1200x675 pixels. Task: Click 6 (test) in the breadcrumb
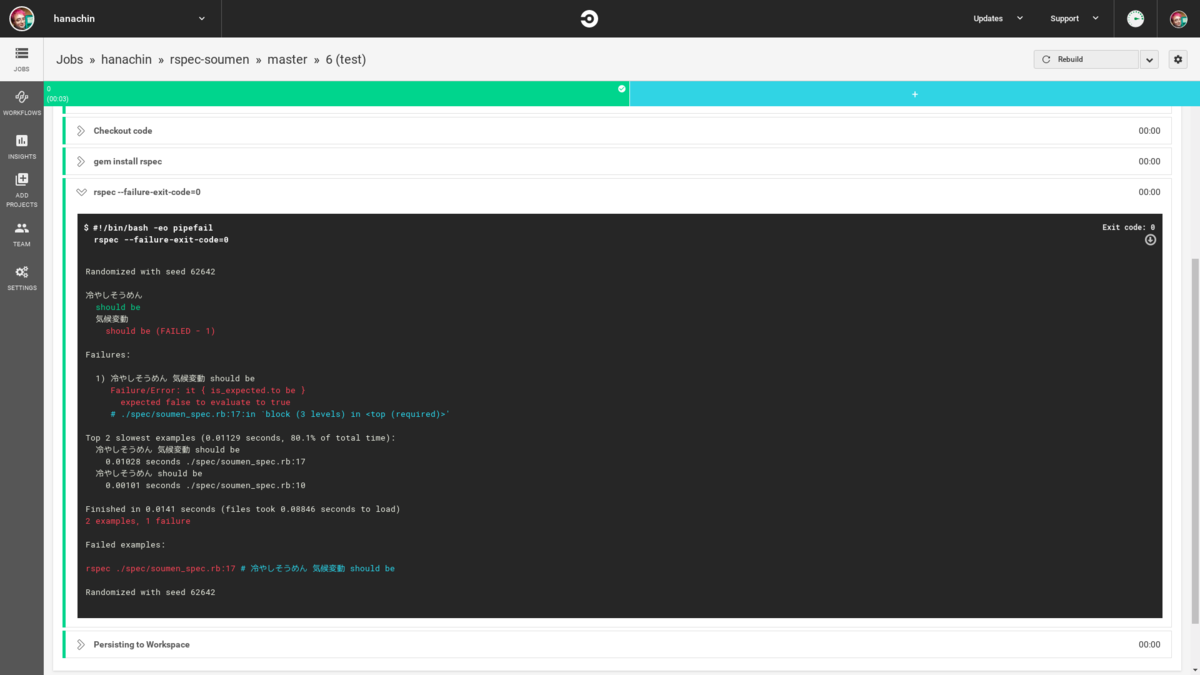(346, 59)
